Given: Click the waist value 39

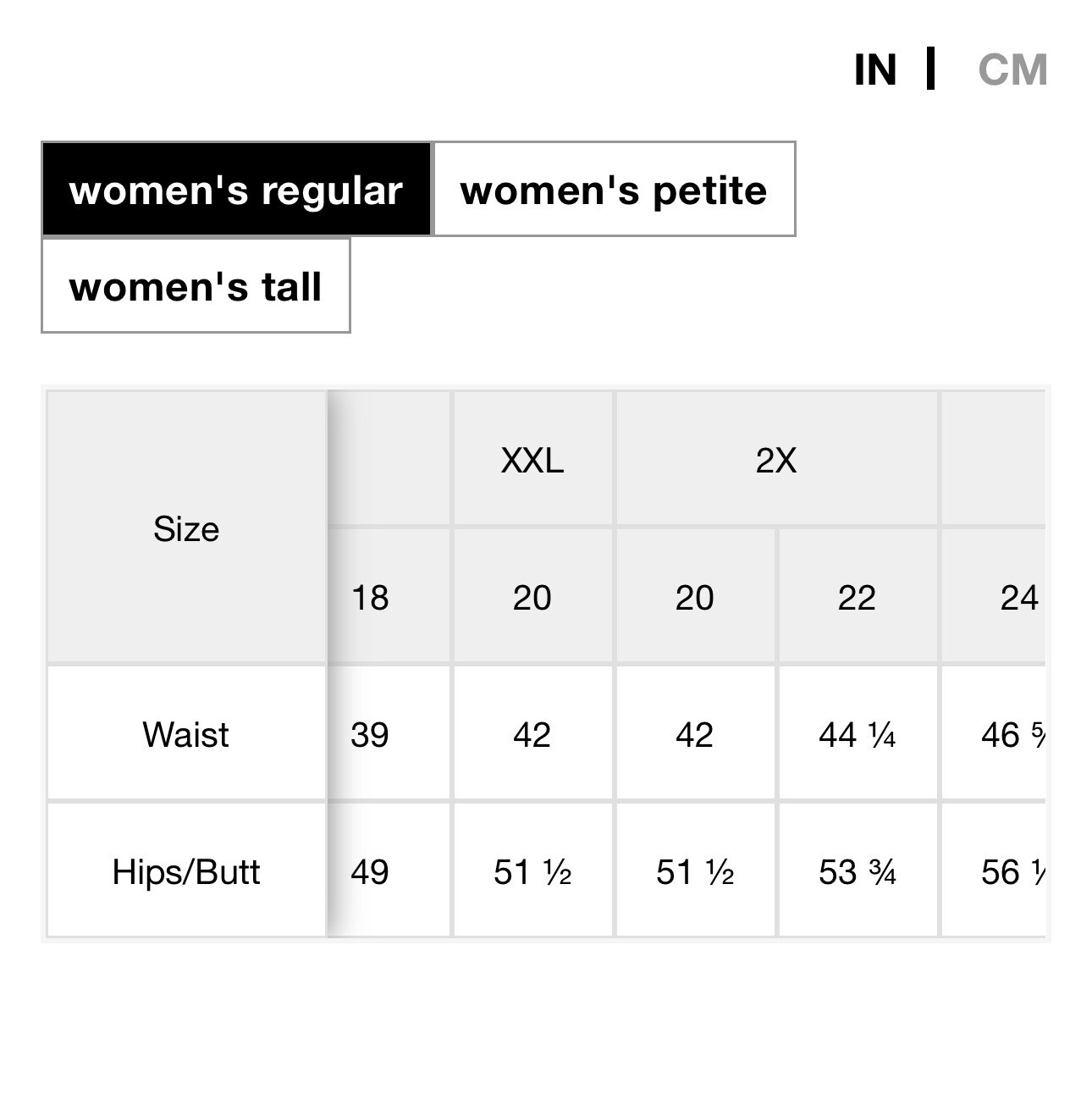Looking at the screenshot, I should tap(371, 735).
